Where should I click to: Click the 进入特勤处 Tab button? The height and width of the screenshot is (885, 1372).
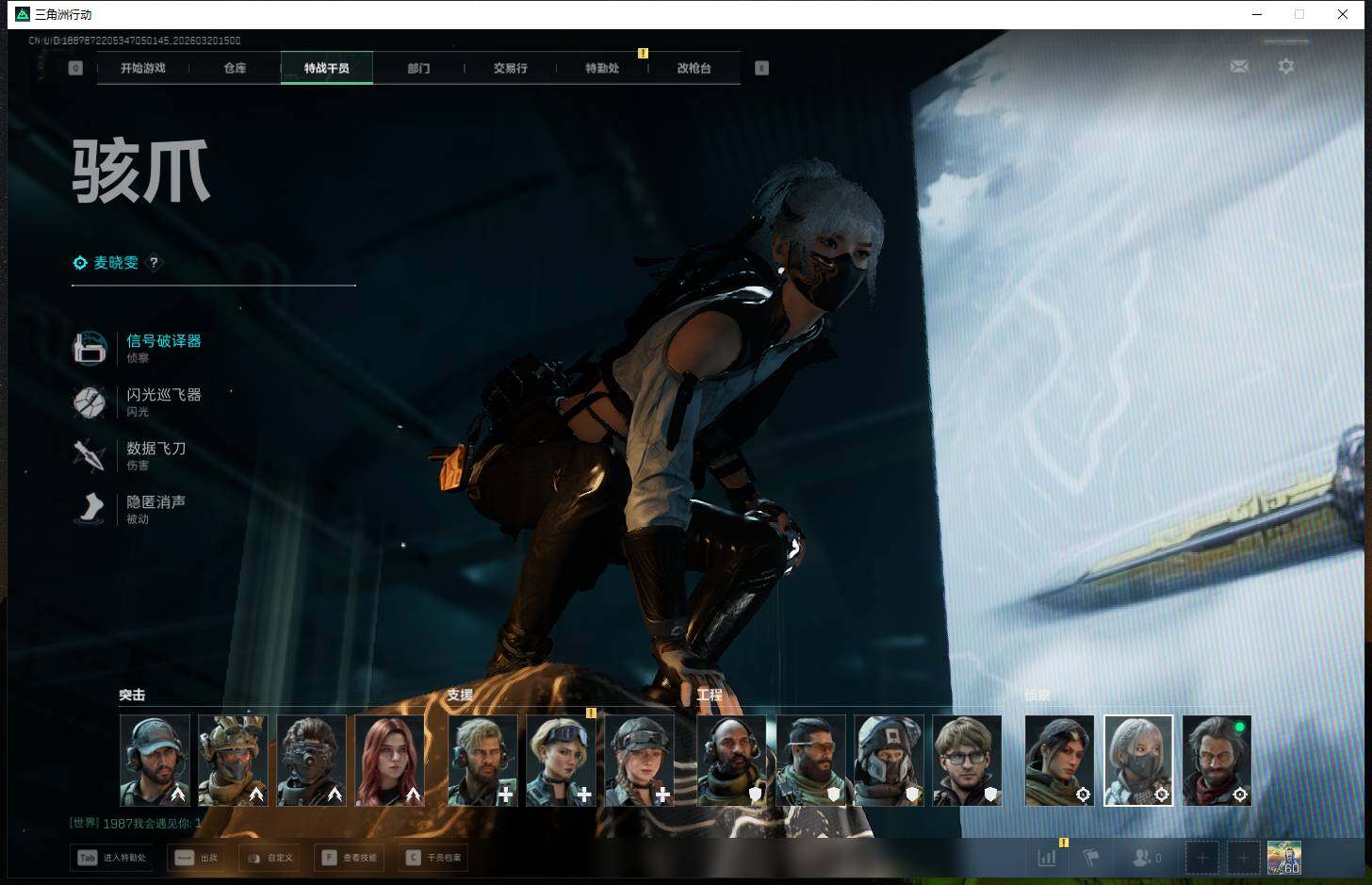[x=113, y=858]
